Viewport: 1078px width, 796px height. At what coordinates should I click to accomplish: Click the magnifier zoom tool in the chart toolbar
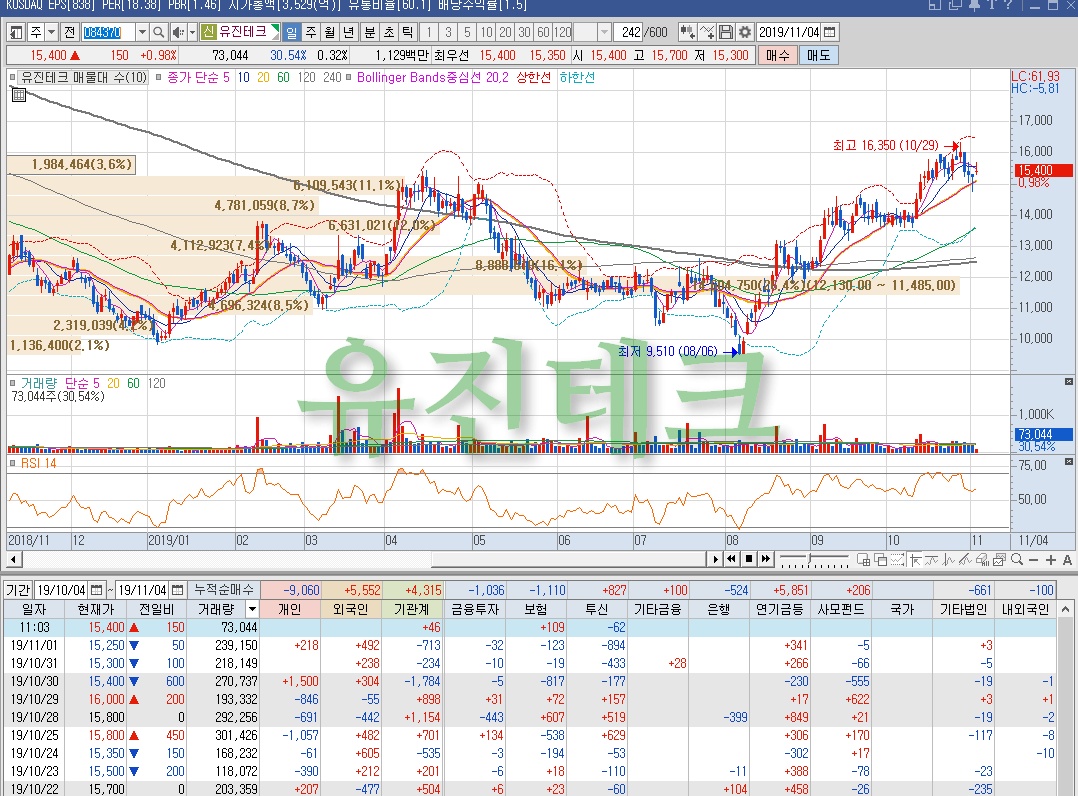tap(1017, 560)
